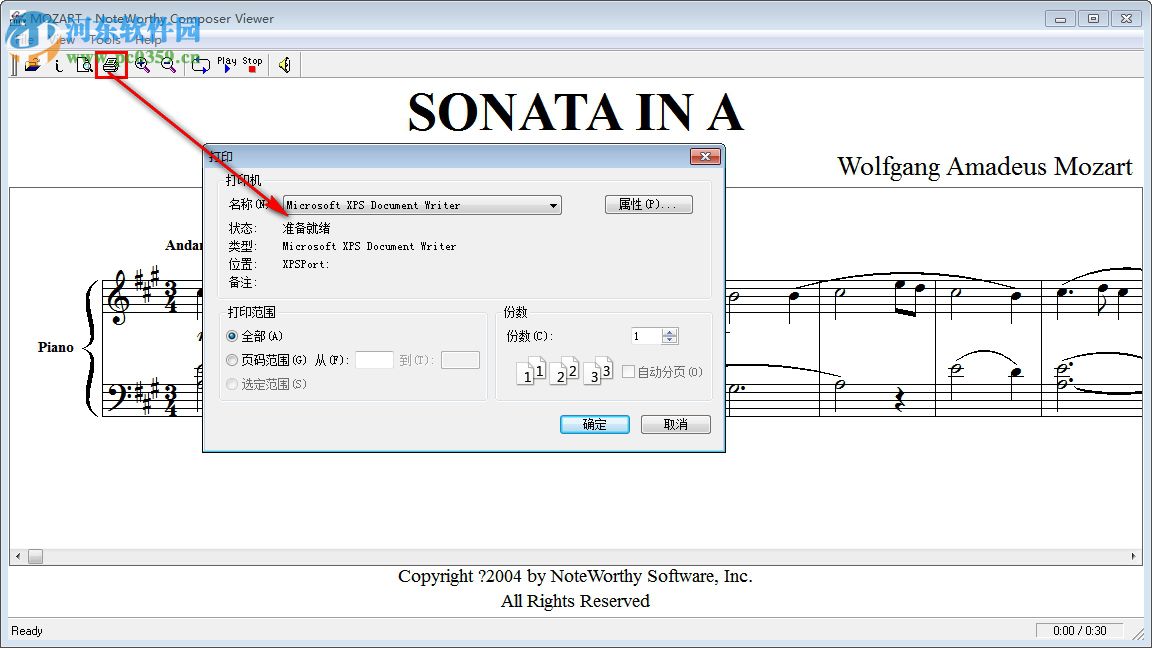Start playback with the Play icon
1152x648 pixels.
click(228, 66)
